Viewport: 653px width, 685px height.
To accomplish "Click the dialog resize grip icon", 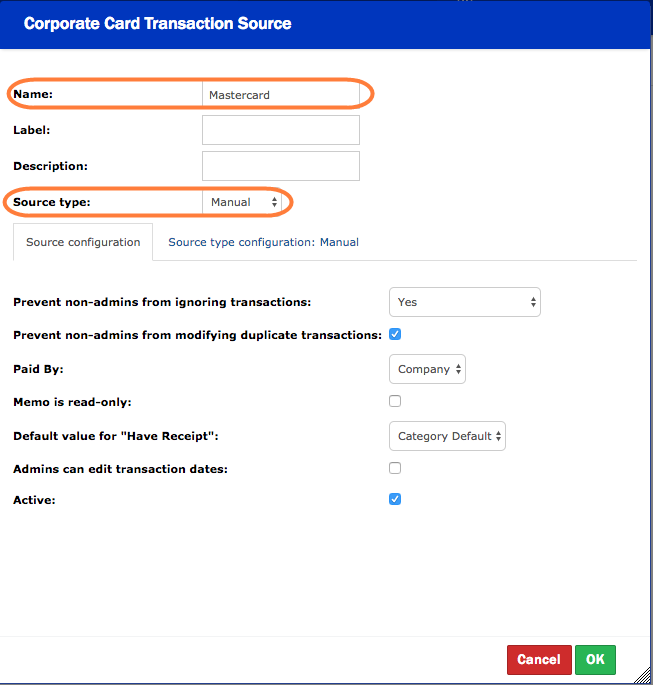I will [x=643, y=675].
